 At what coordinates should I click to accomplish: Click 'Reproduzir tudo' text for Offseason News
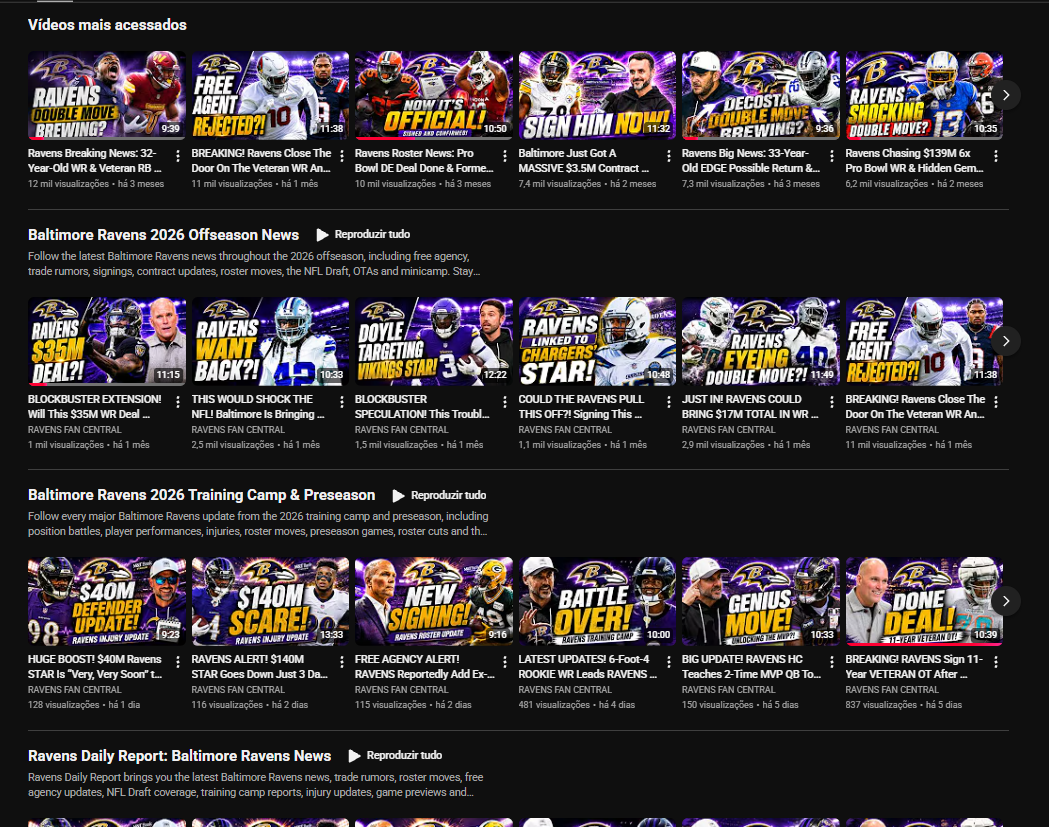[x=372, y=234]
